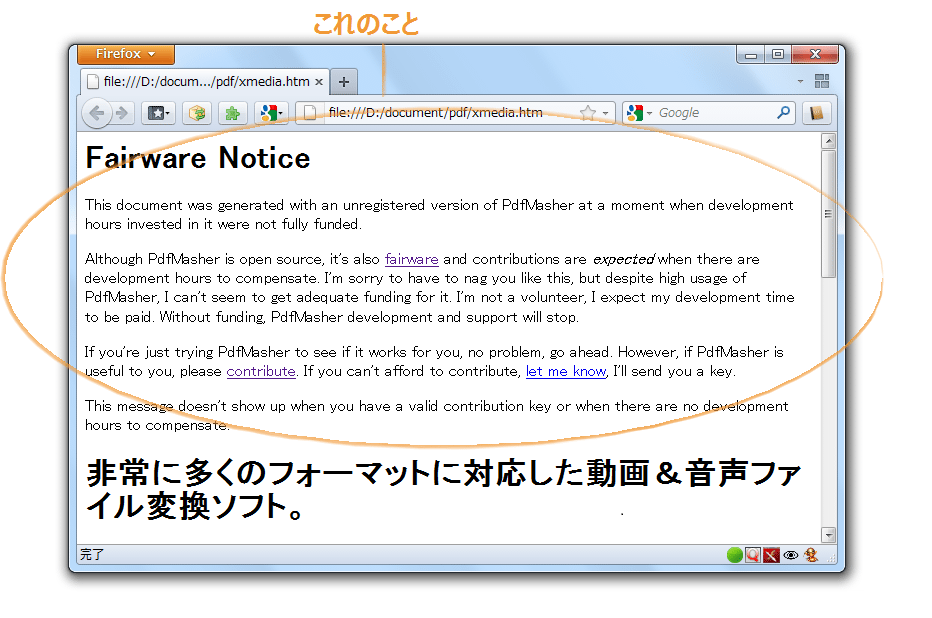Click the scrollbar down arrow
The image size is (932, 618).
click(829, 535)
